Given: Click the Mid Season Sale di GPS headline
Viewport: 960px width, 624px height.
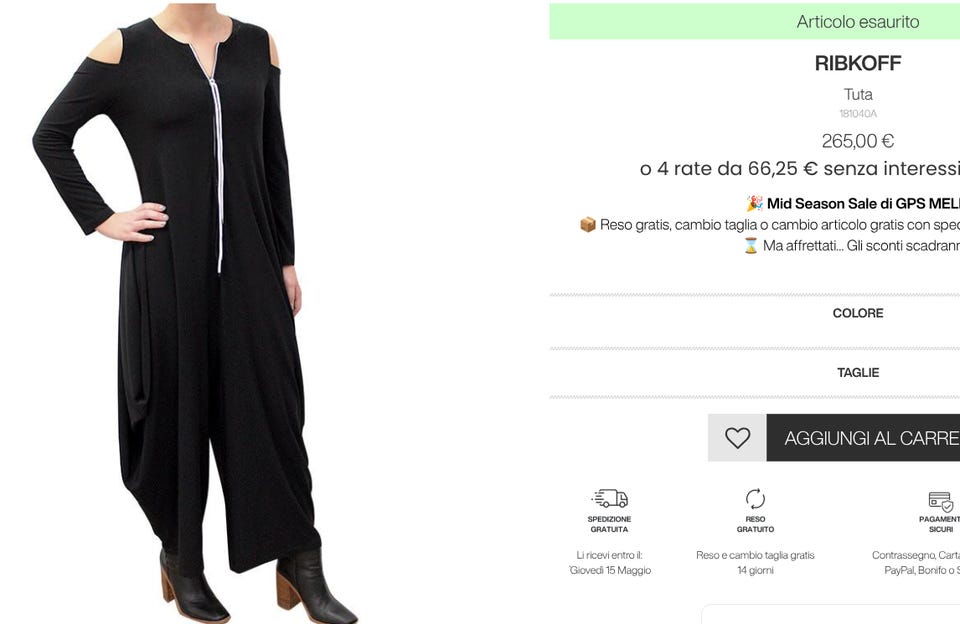Looking at the screenshot, I should [x=863, y=203].
